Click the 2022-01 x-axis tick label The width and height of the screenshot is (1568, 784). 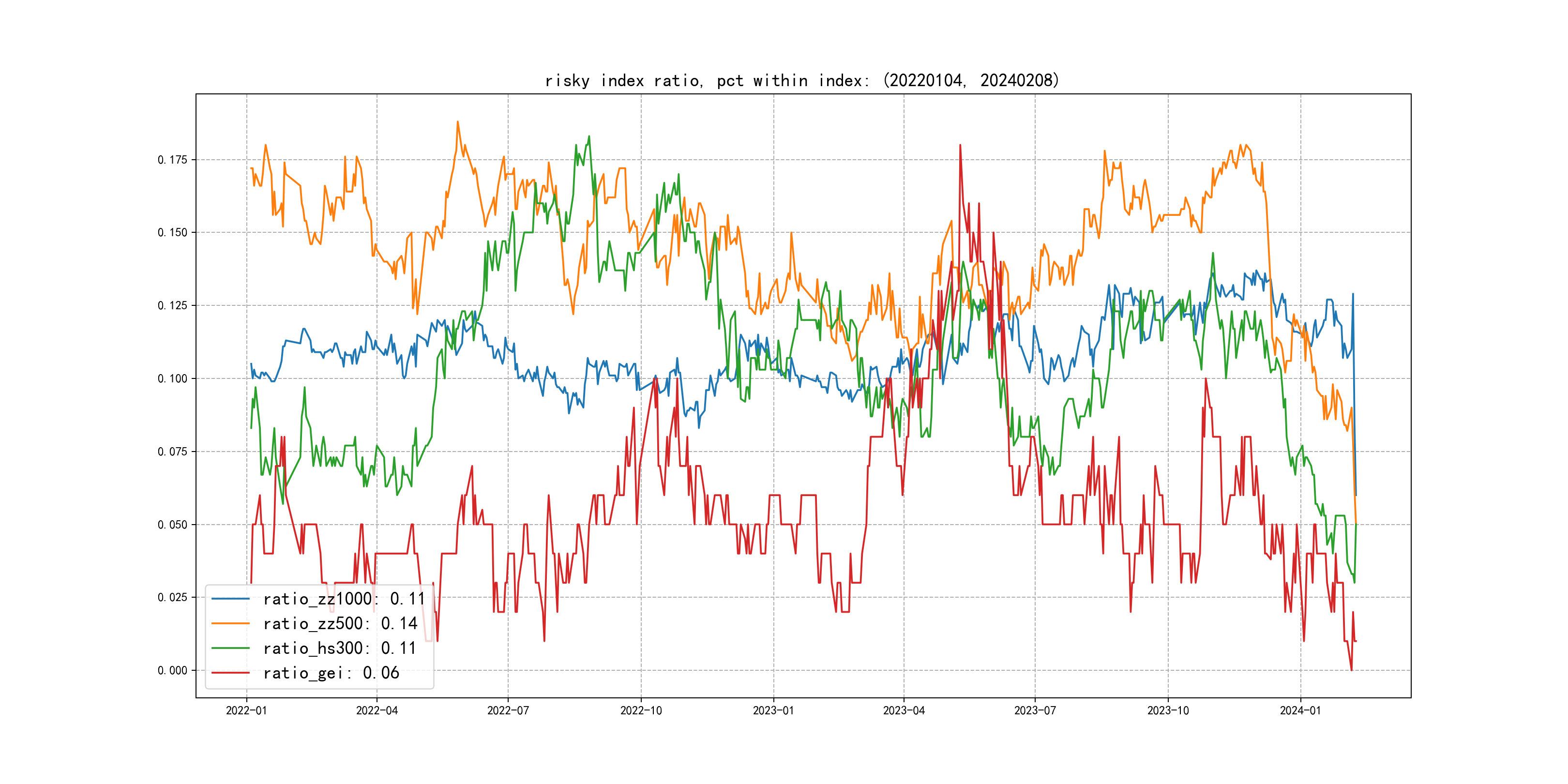(246, 710)
